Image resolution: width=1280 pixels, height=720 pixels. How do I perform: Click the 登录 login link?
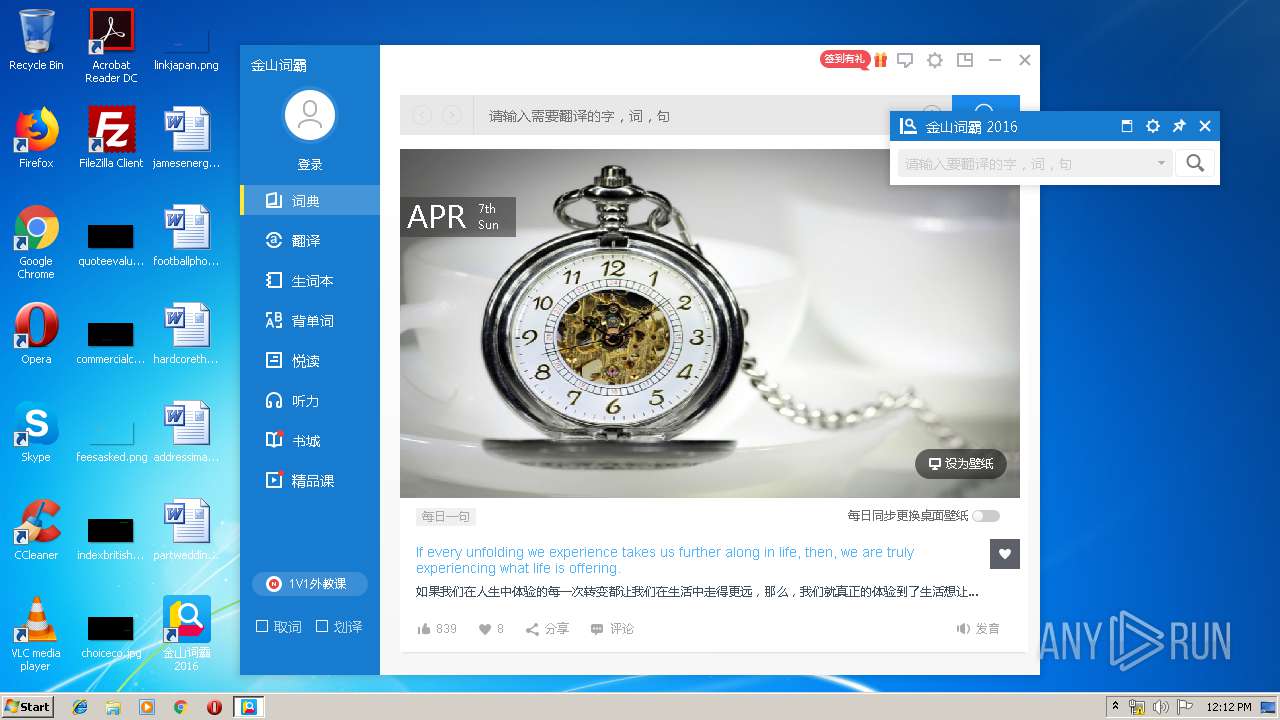pyautogui.click(x=310, y=165)
